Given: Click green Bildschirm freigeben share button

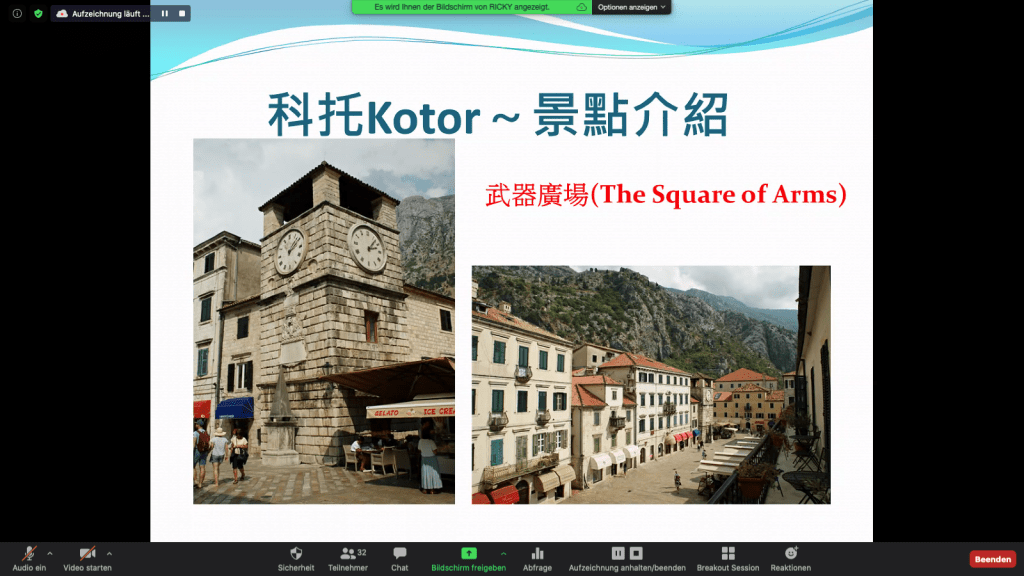Looking at the screenshot, I should (x=468, y=553).
